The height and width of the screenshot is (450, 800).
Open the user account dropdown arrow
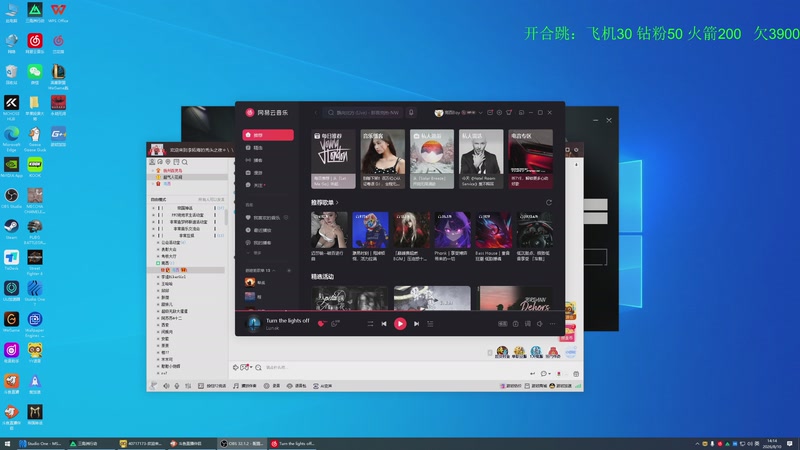pyautogui.click(x=480, y=112)
